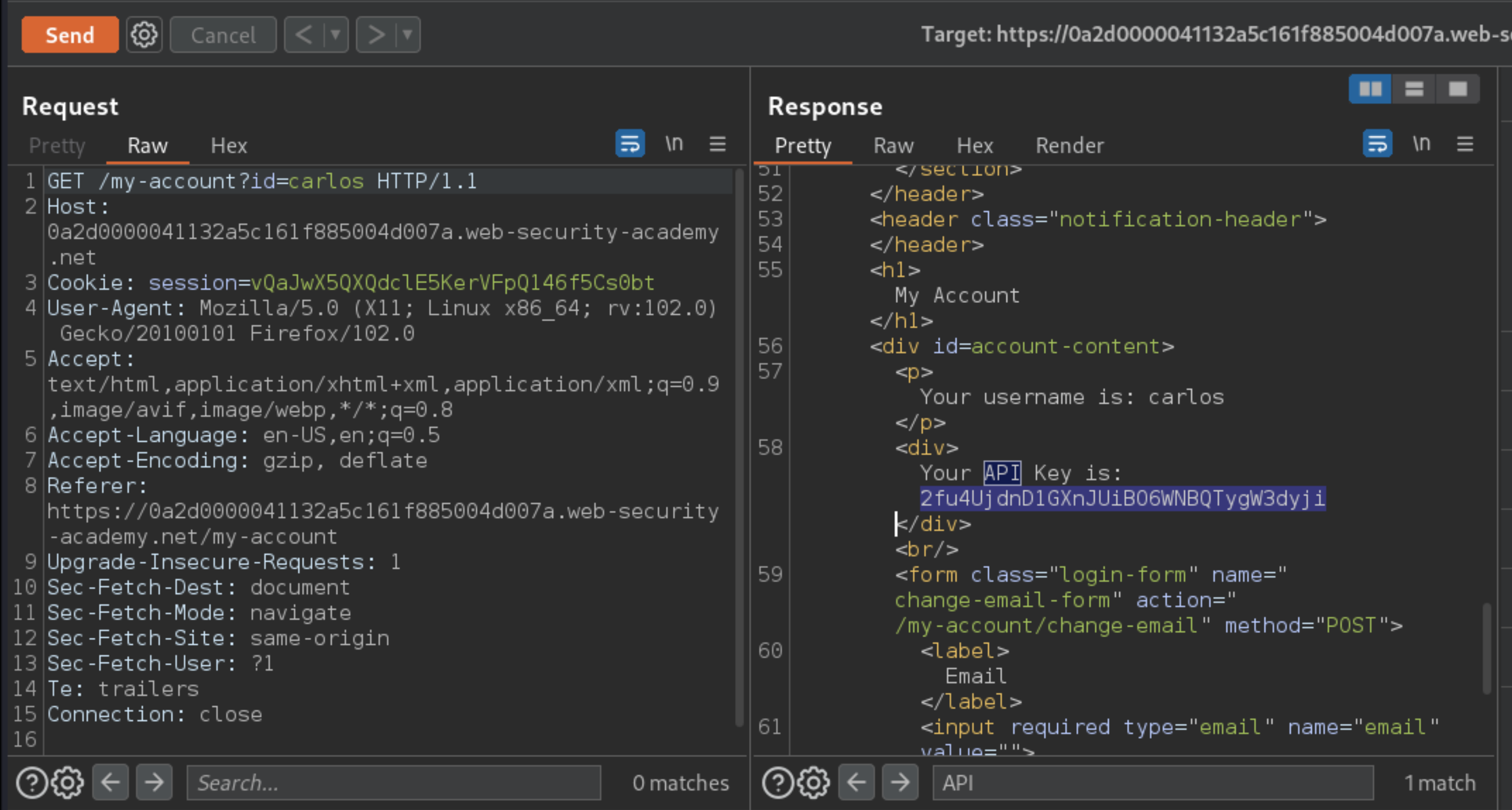Open the Response panel hamburger menu
This screenshot has height=810, width=1512.
1465,144
